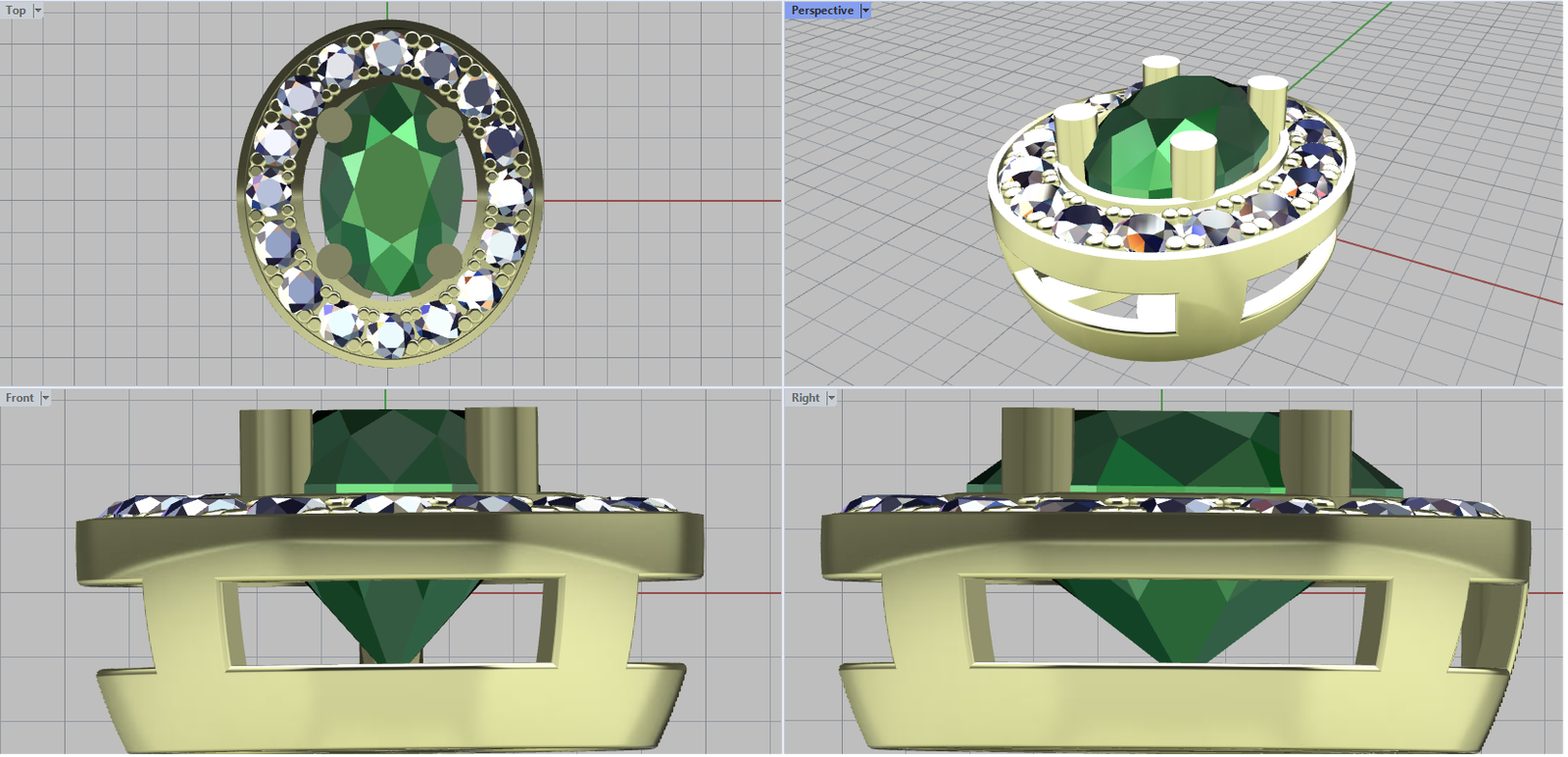Select the left prong in Front view

275,451
